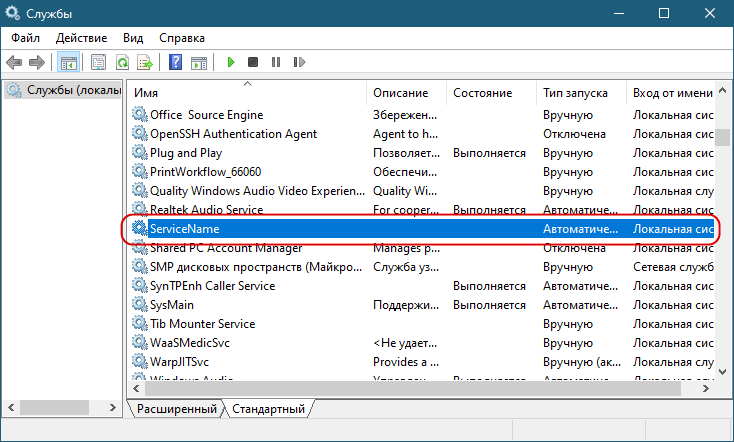Select the SynTPEnh Caller Service row
This screenshot has height=442, width=734.
422,286
